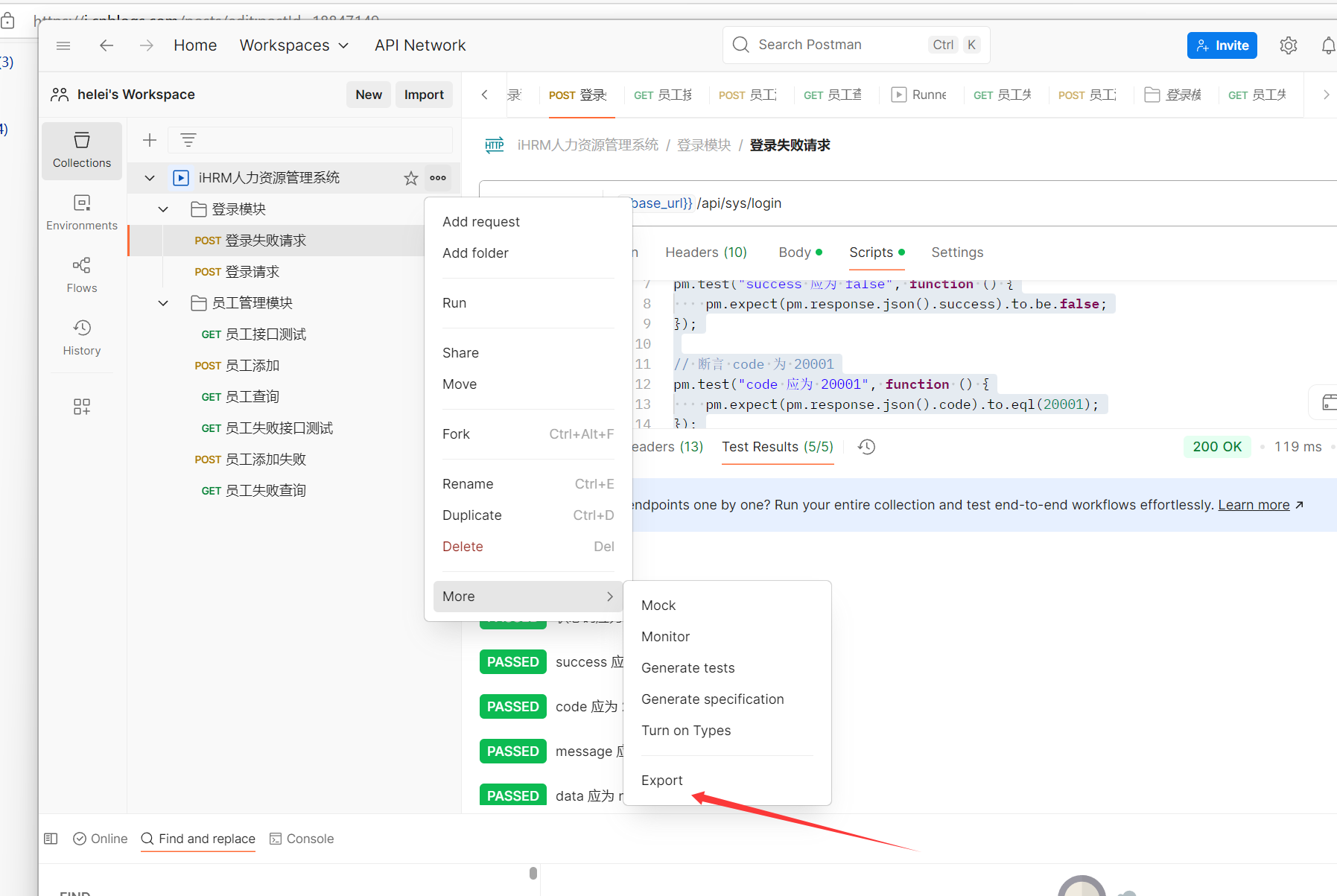Open the Learn more link
Viewport: 1337px width, 896px height.
pyautogui.click(x=1254, y=505)
